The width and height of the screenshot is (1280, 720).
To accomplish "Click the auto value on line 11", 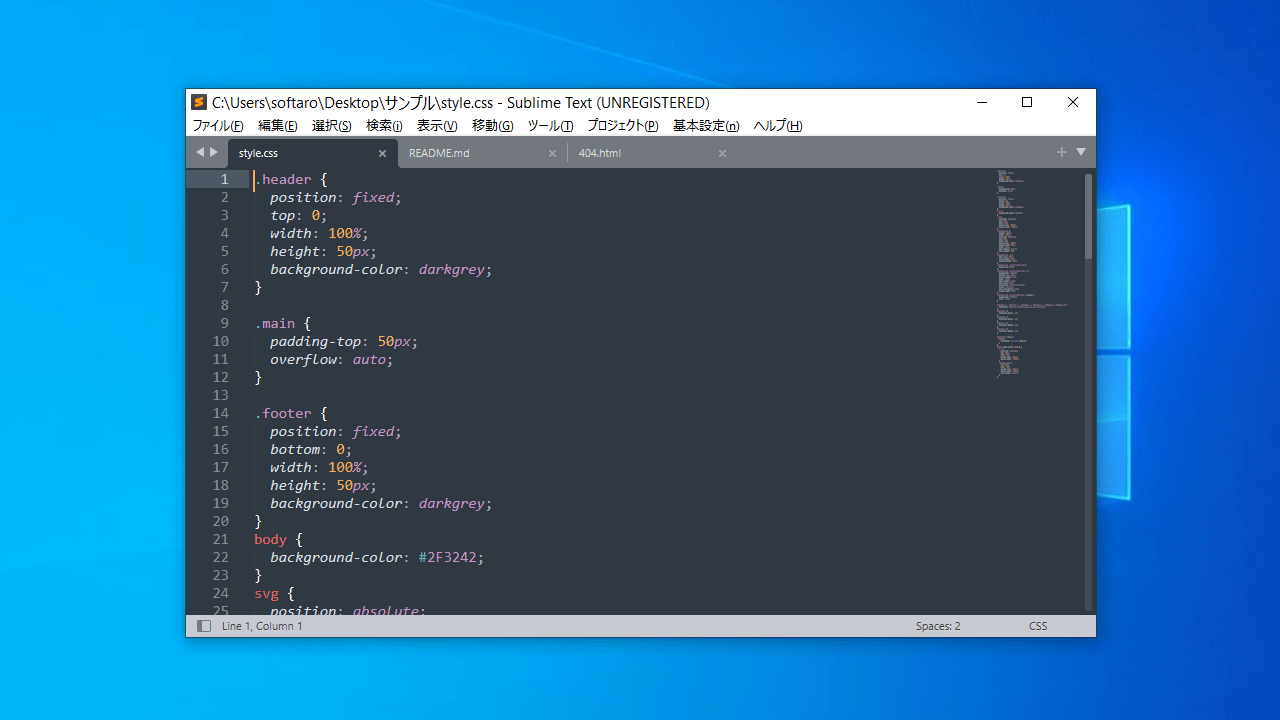I will point(369,359).
